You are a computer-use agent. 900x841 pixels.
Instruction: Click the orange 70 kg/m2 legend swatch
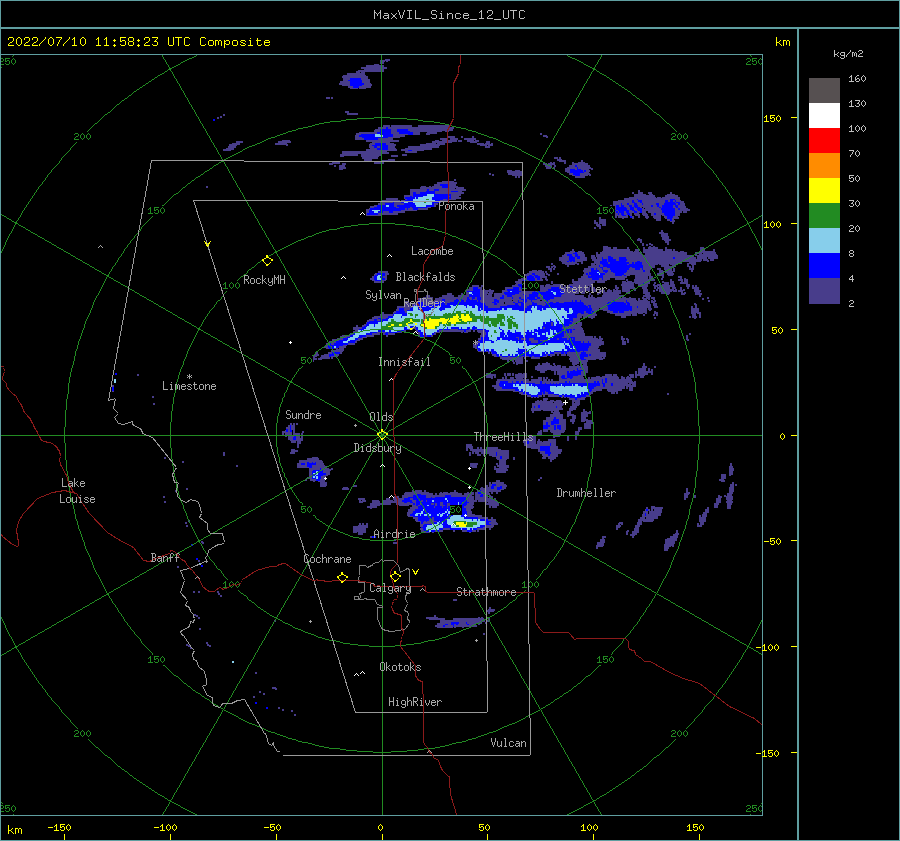[x=824, y=165]
